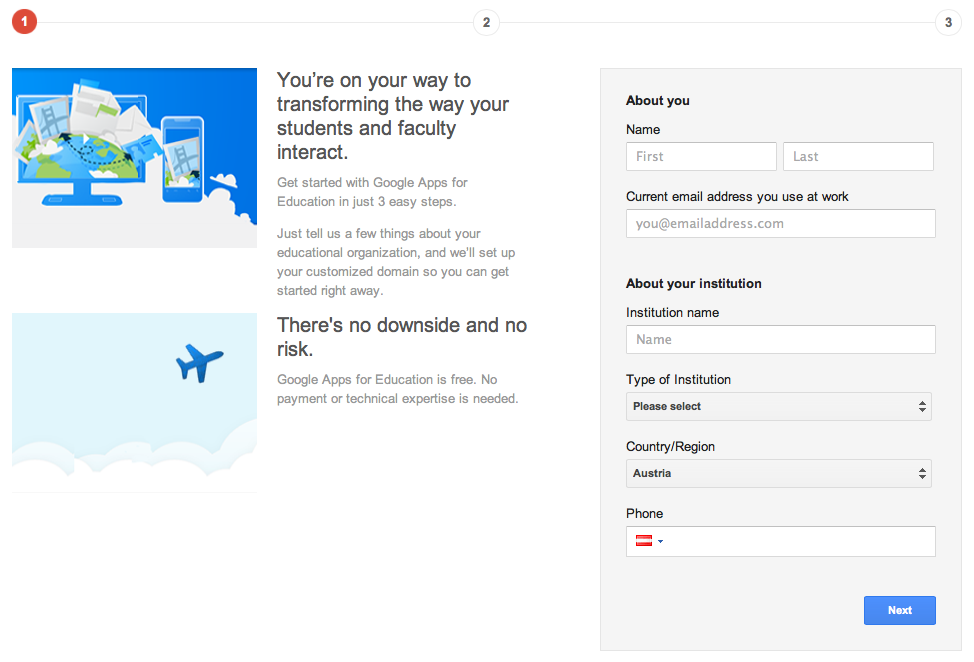The image size is (974, 662).
Task: Click the step 1 progress indicator
Action: point(24,22)
